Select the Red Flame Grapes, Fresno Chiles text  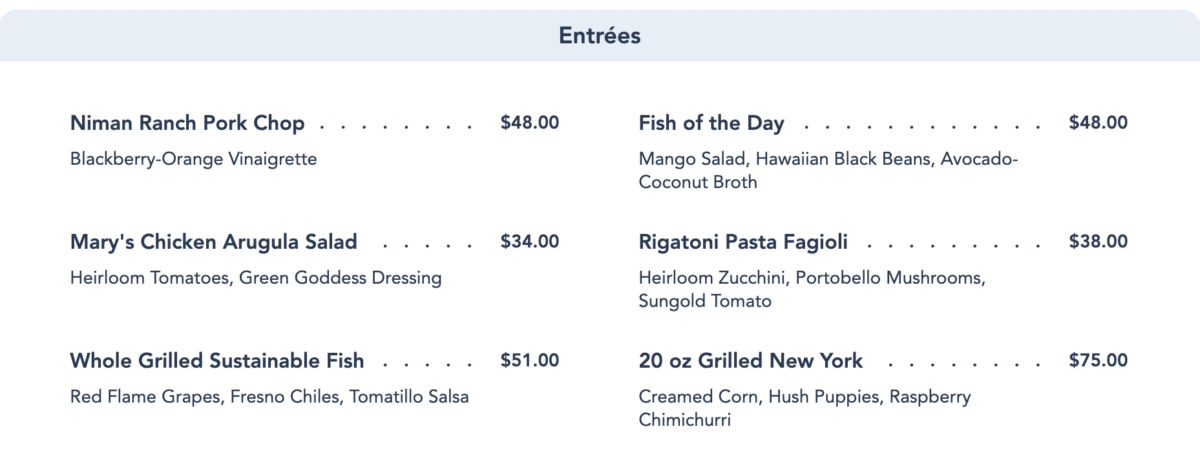pos(269,396)
